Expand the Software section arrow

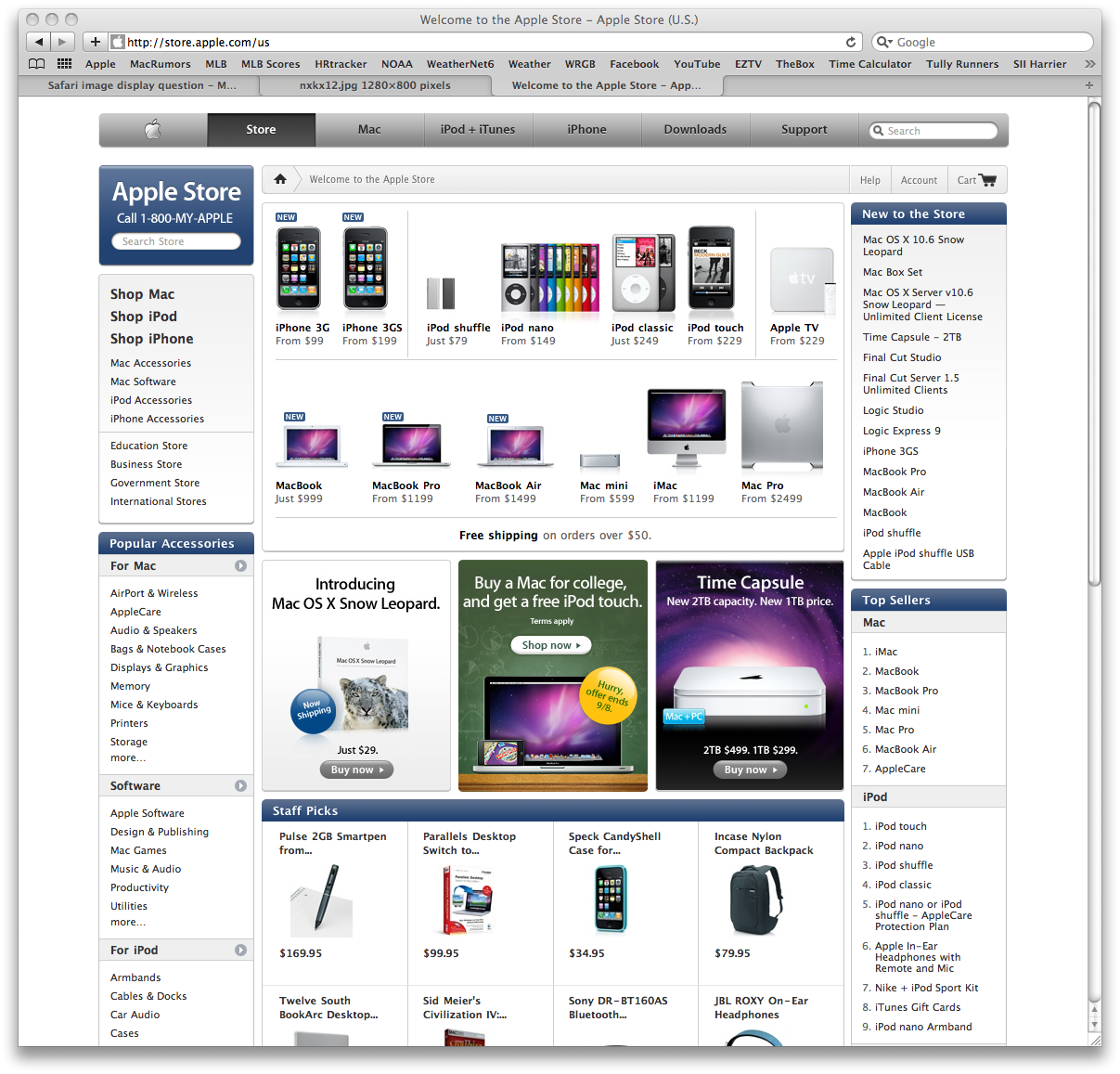(x=240, y=785)
